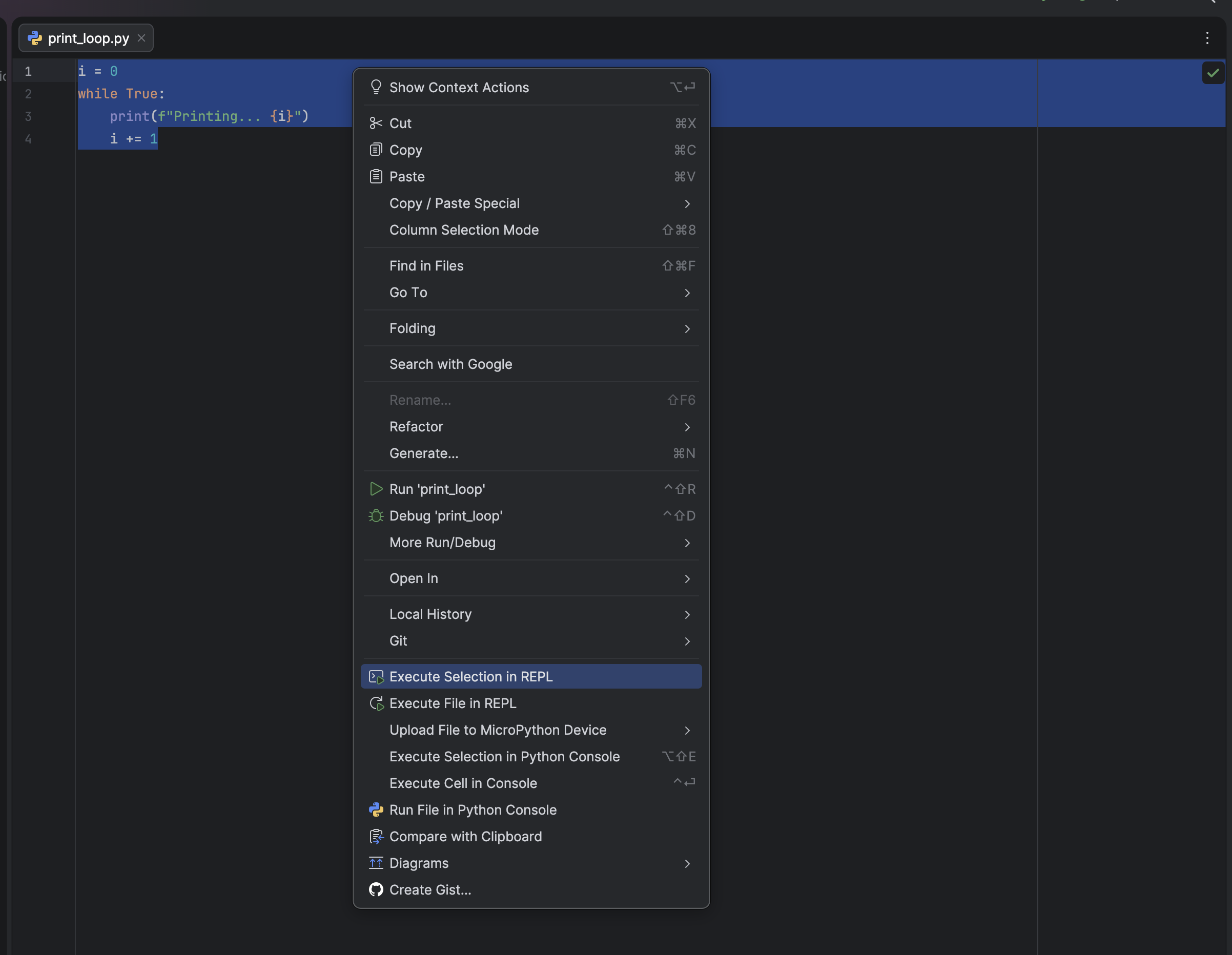Choose Compare with Clipboard entry
The height and width of the screenshot is (955, 1232).
pyautogui.click(x=531, y=837)
